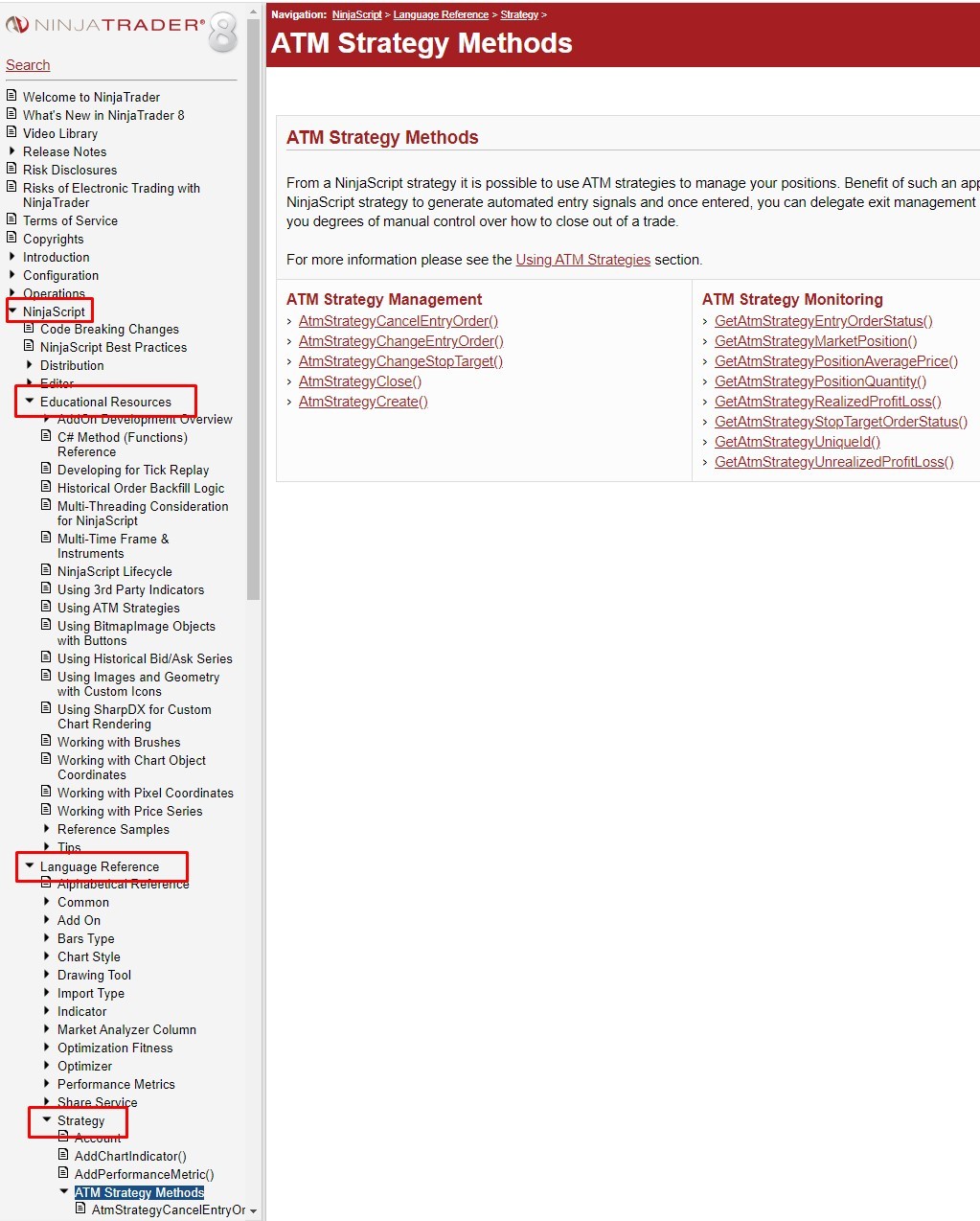Click page icon beside Working with Pixel Coordinates

[x=47, y=792]
